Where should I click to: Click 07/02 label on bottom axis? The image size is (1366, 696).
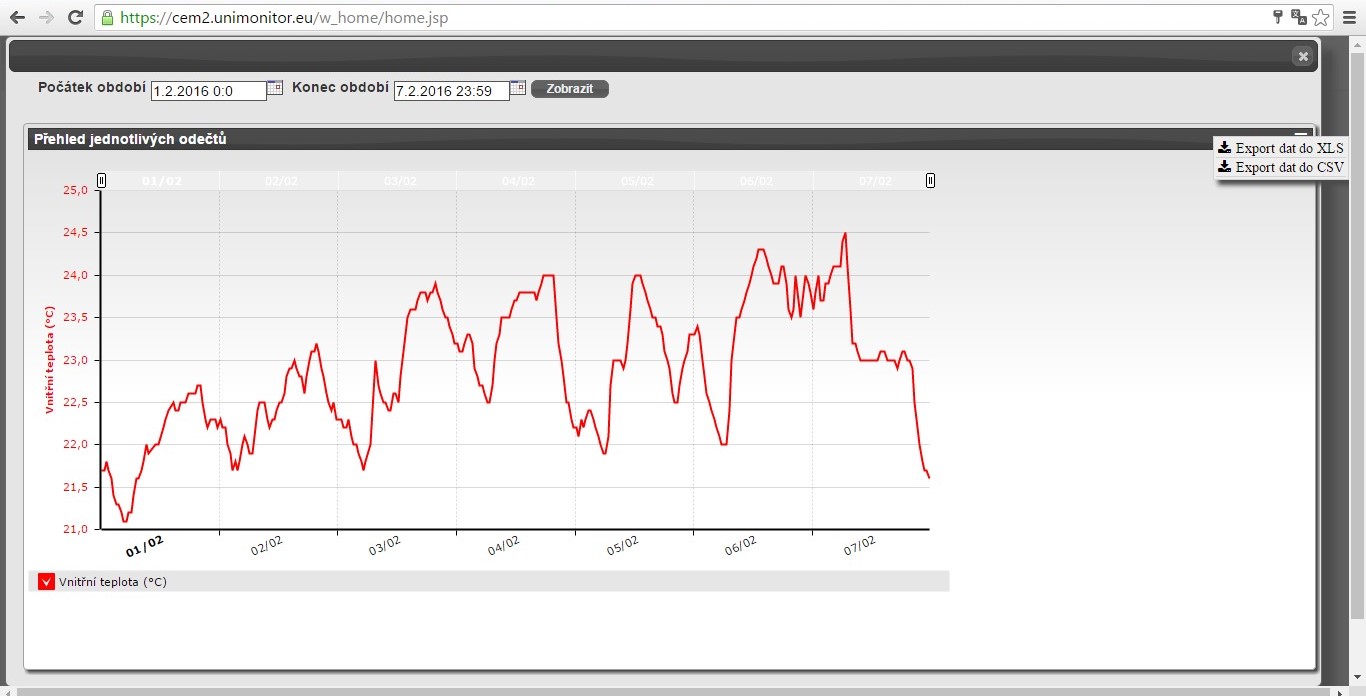[x=858, y=545]
